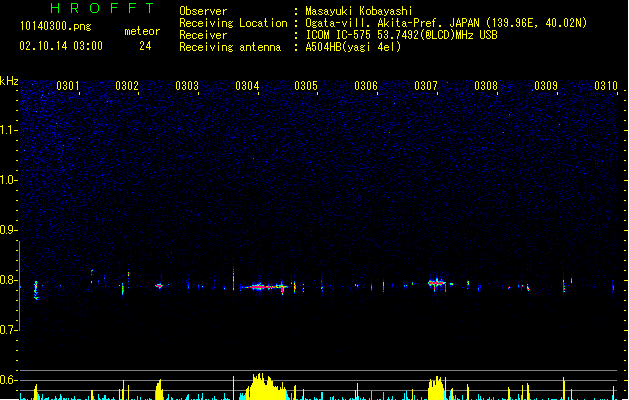Click the 0303 time marker
The height and width of the screenshot is (400, 629).
[187, 86]
